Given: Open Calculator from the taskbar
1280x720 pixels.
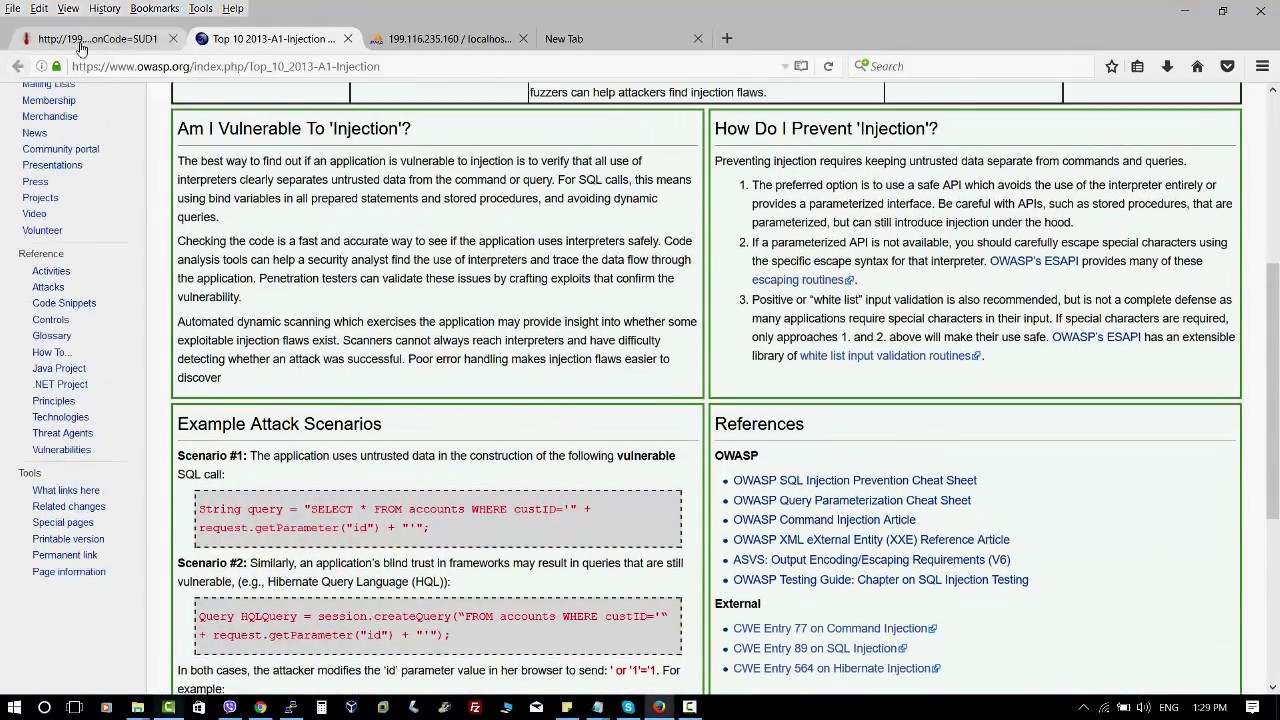Looking at the screenshot, I should 322,707.
